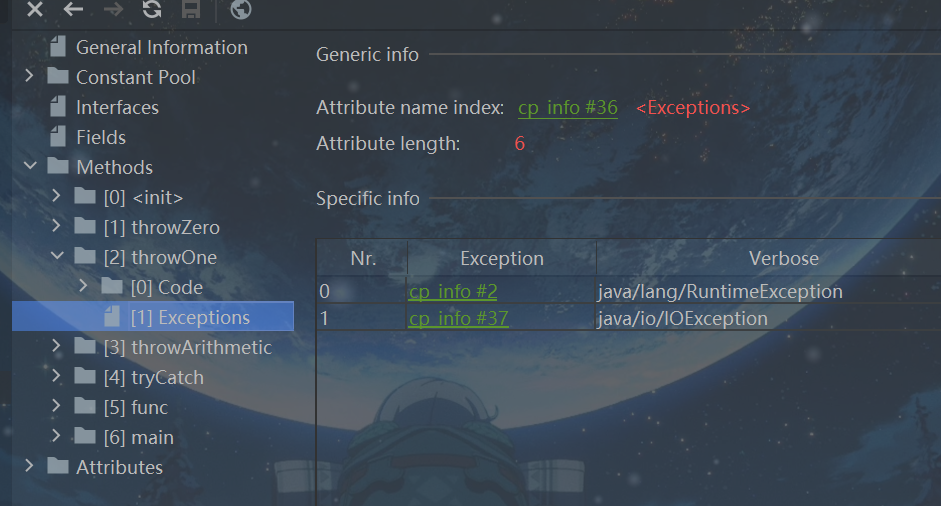Collapse the Methods tree node
941x506 pixels.
[29, 167]
